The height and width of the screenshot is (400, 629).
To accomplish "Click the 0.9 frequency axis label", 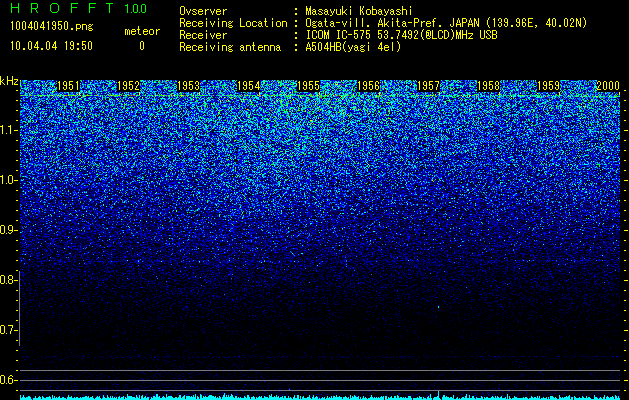I will (x=8, y=230).
